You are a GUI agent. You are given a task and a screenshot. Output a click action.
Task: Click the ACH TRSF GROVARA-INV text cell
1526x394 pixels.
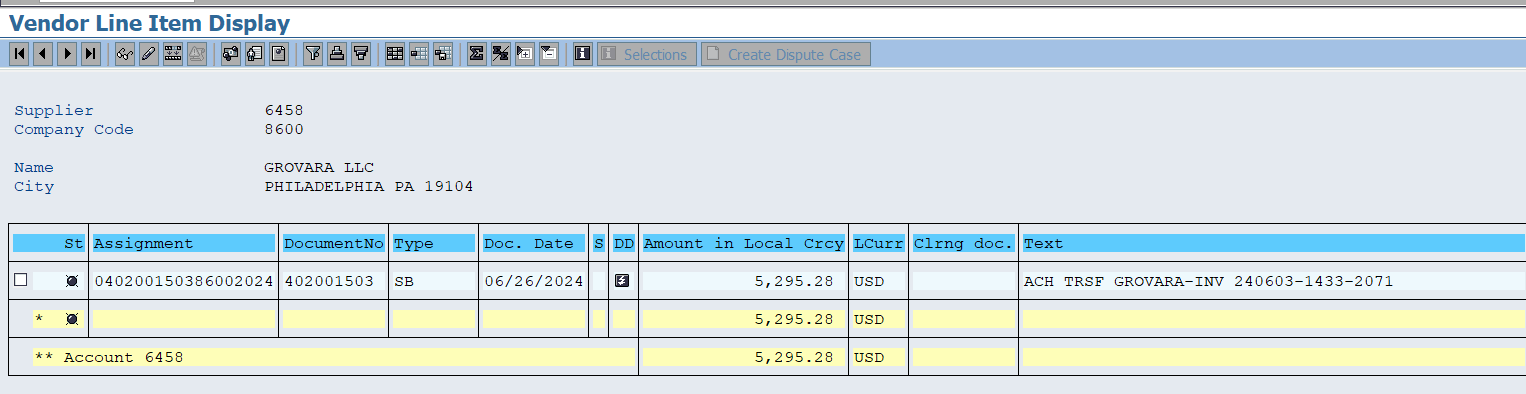[x=1273, y=281]
